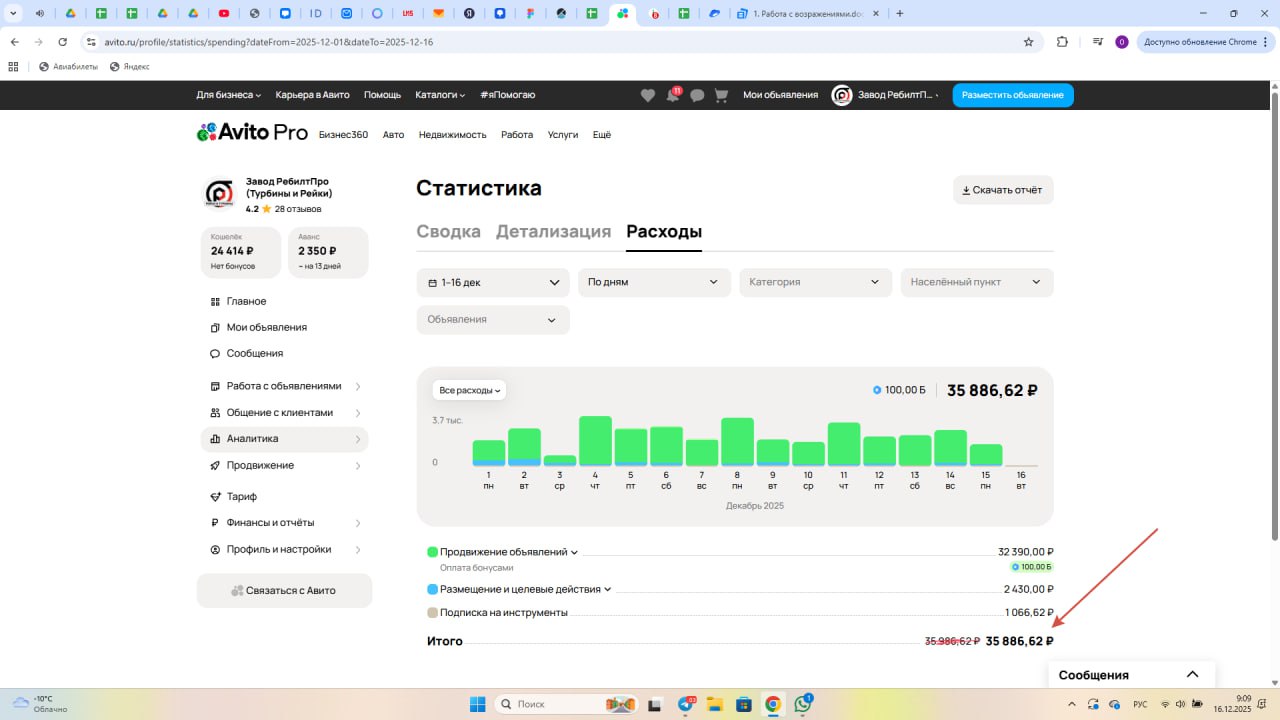Open the Объявления filter dropdown
Screen dimensions: 1280x720
coord(493,320)
